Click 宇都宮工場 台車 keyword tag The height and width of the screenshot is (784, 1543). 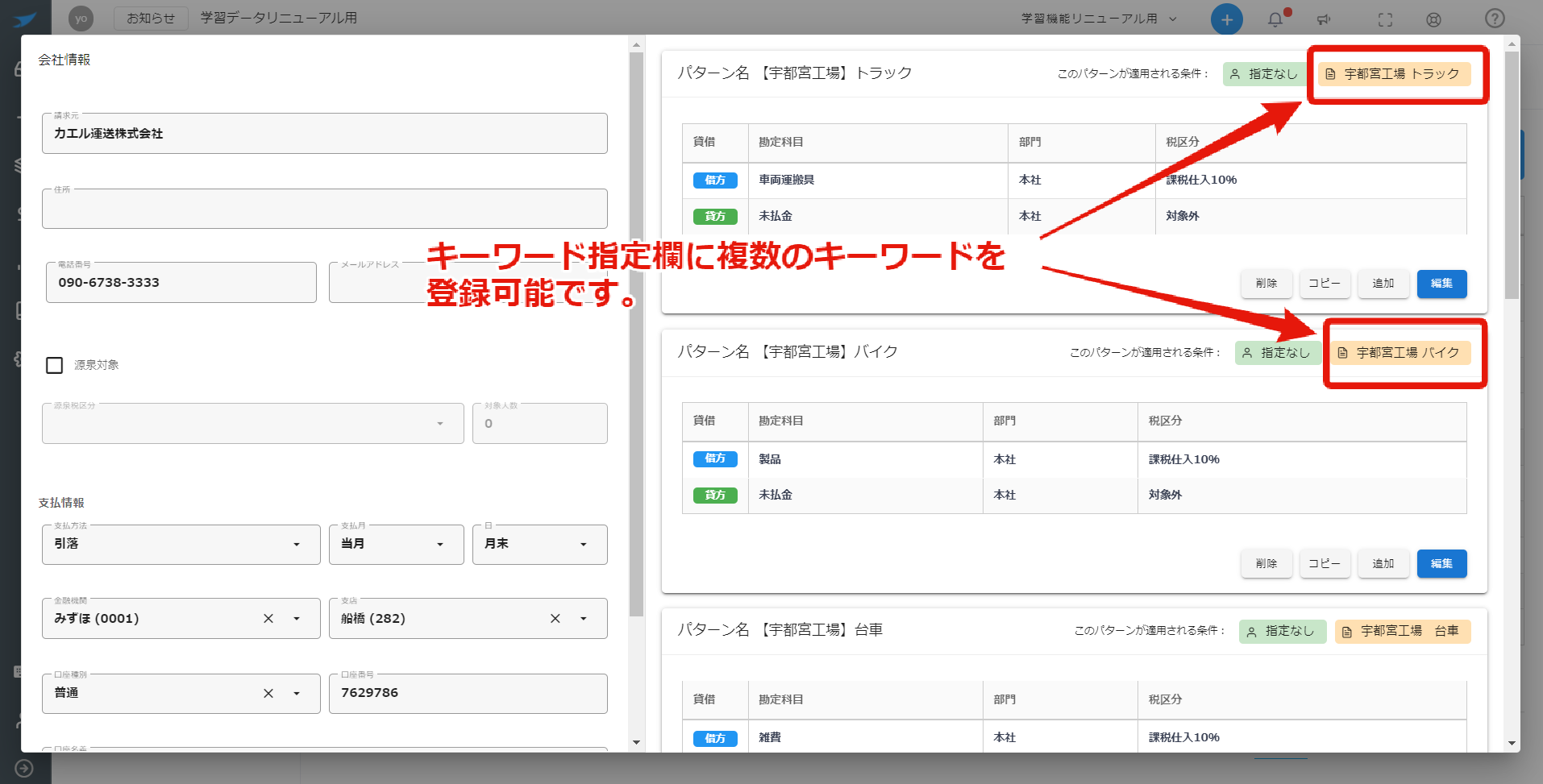coord(1403,632)
